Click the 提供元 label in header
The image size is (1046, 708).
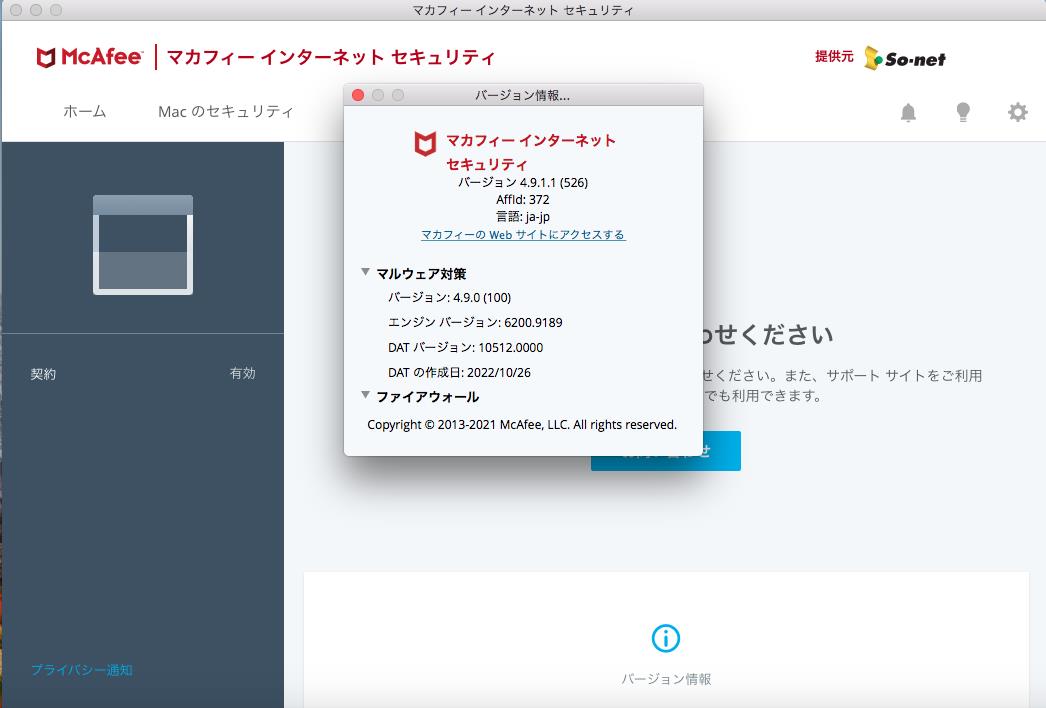pyautogui.click(x=834, y=57)
